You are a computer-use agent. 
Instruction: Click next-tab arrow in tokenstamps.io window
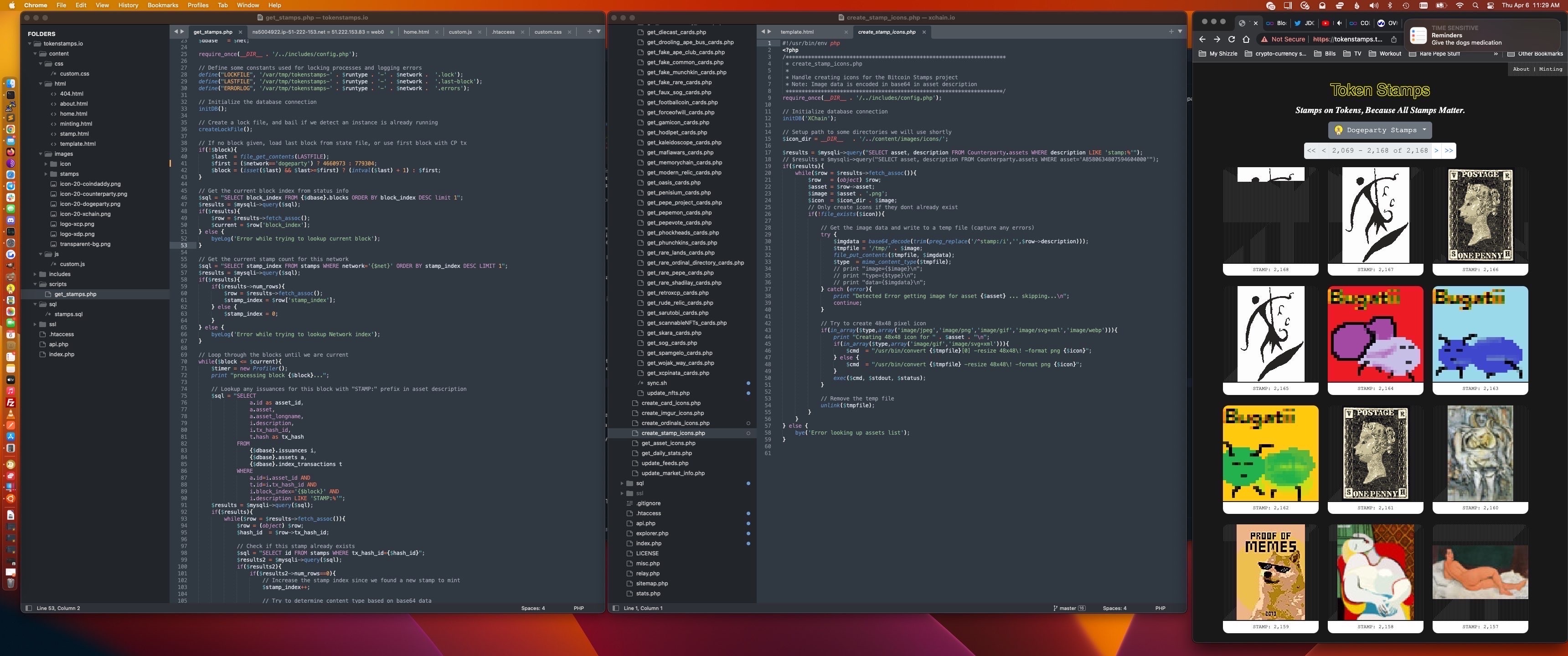[x=182, y=31]
